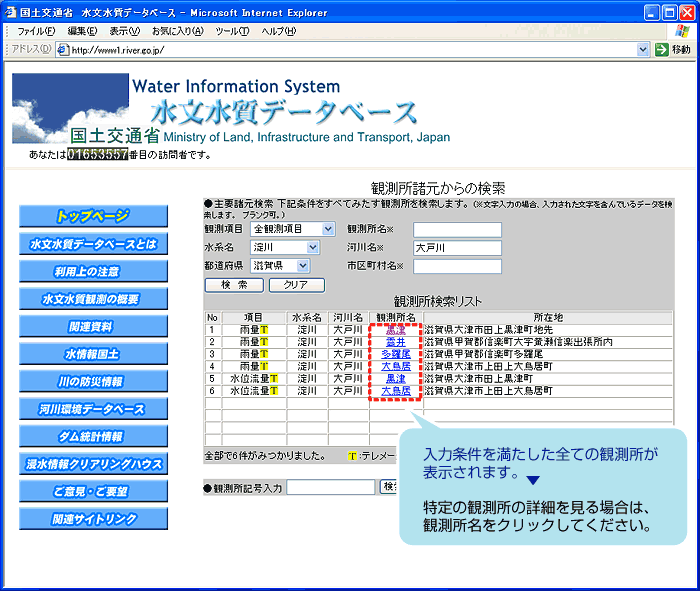Open ダム統計情報 in the sidebar

93,436
